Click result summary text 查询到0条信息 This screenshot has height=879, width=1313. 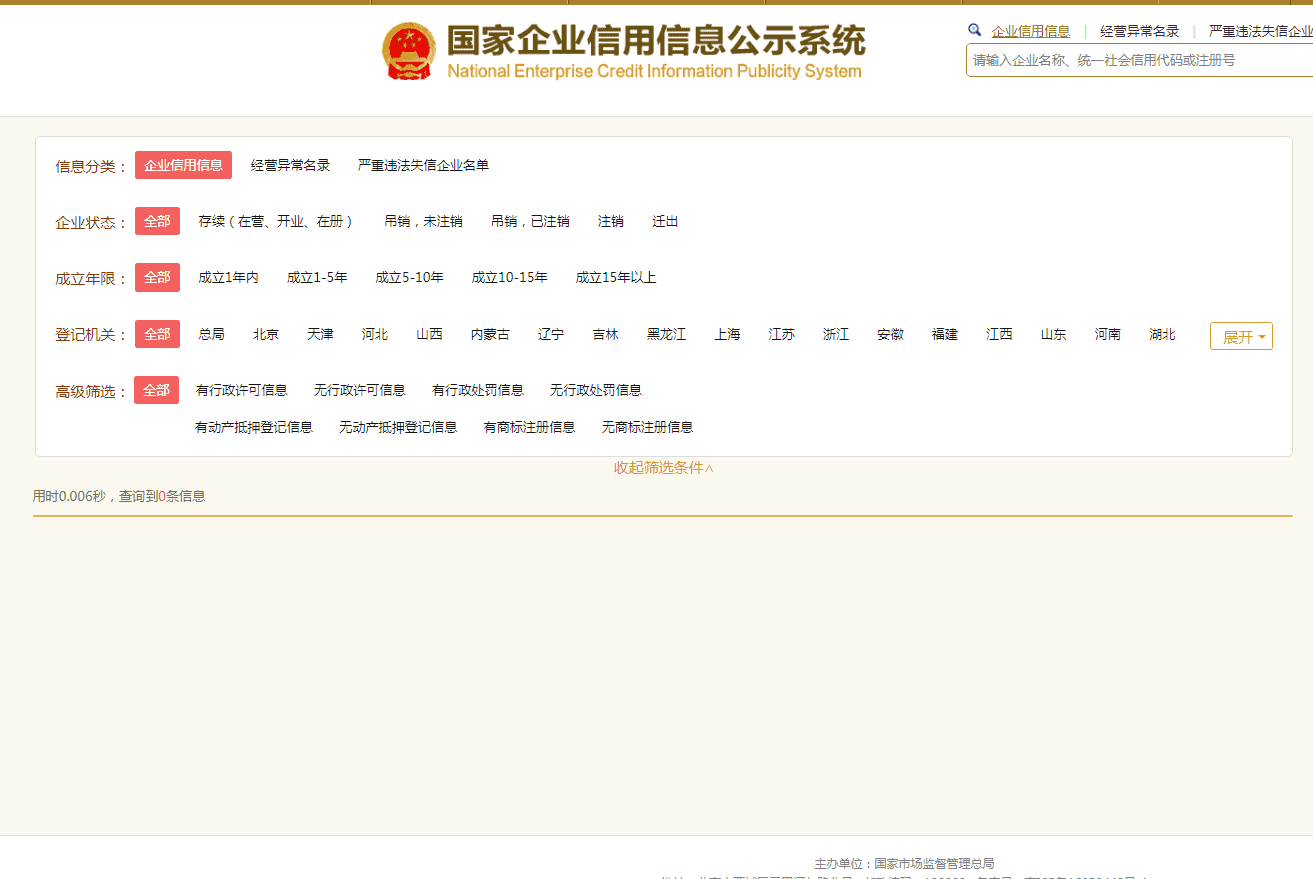[x=162, y=496]
